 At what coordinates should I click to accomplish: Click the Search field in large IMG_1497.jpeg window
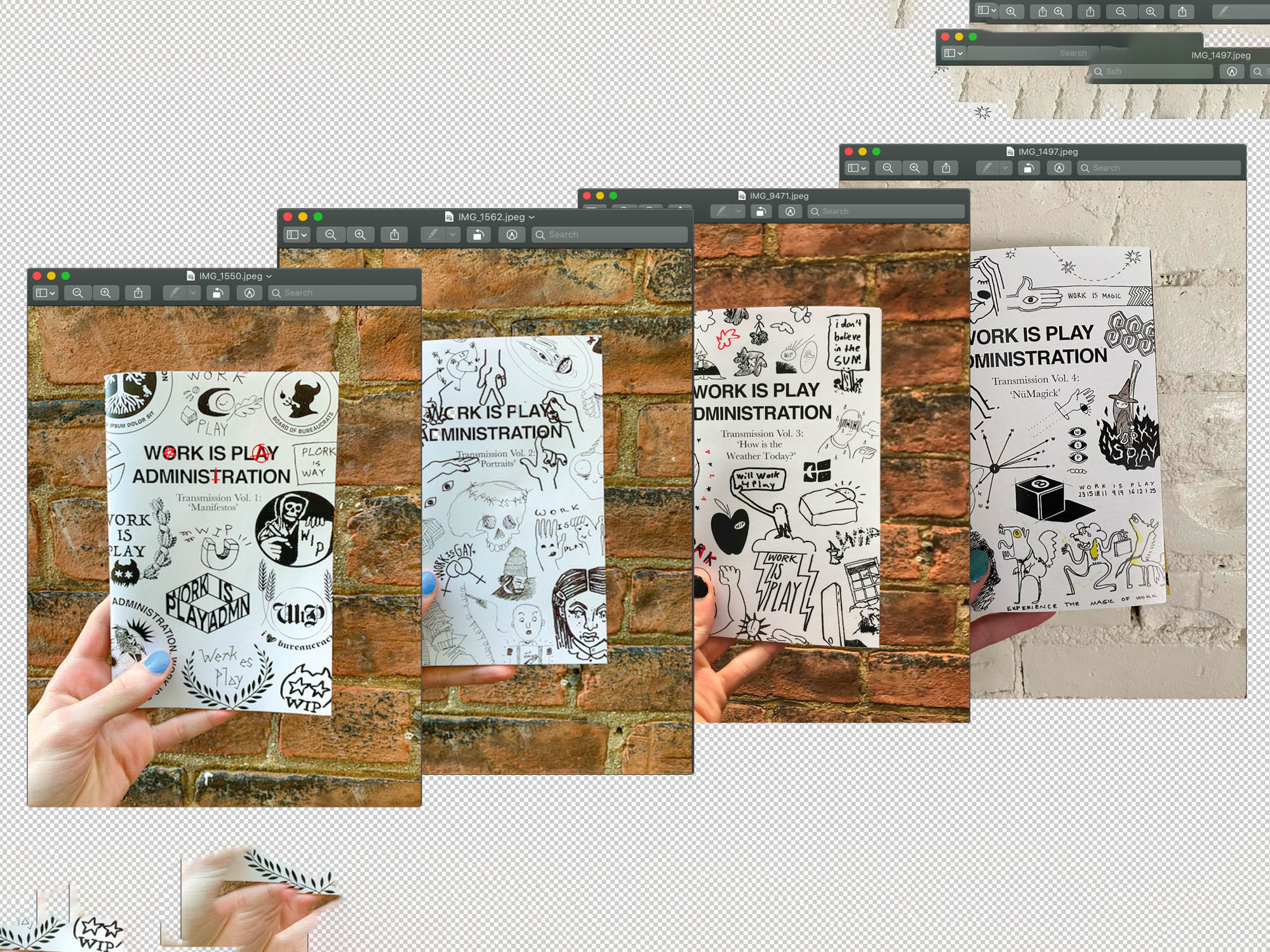coord(1160,168)
